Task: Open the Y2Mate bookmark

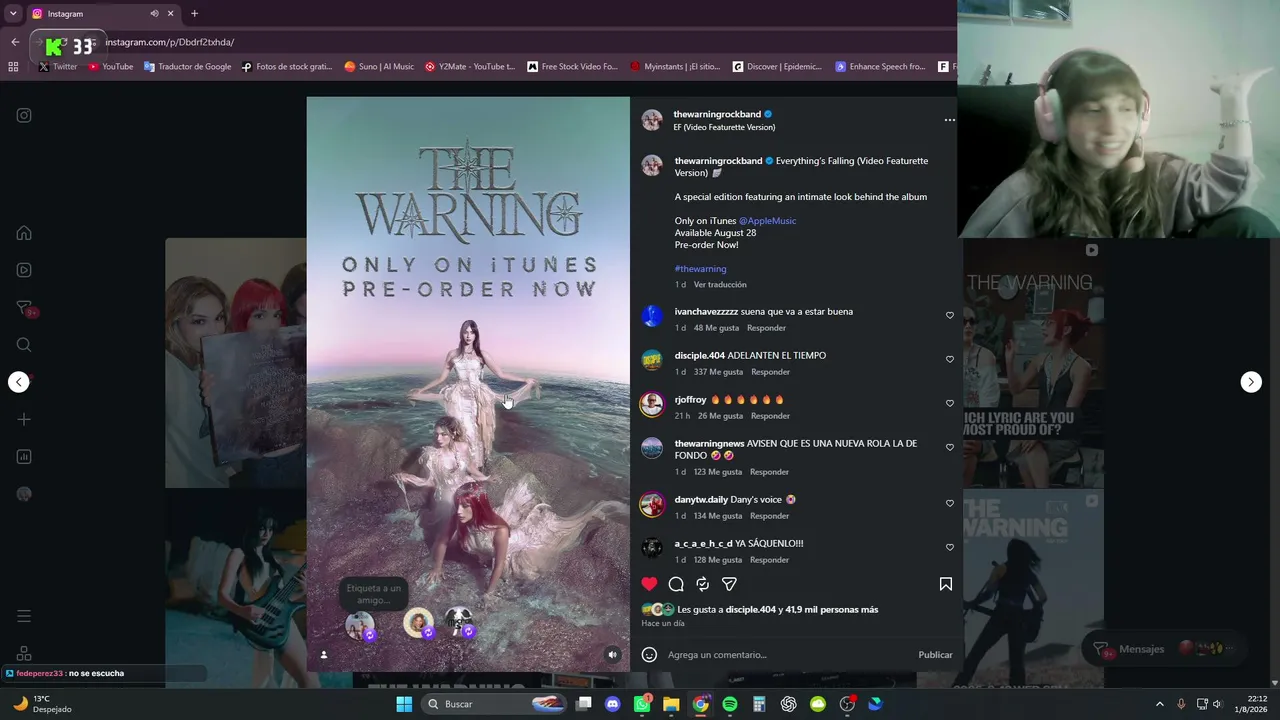Action: [x=469, y=67]
